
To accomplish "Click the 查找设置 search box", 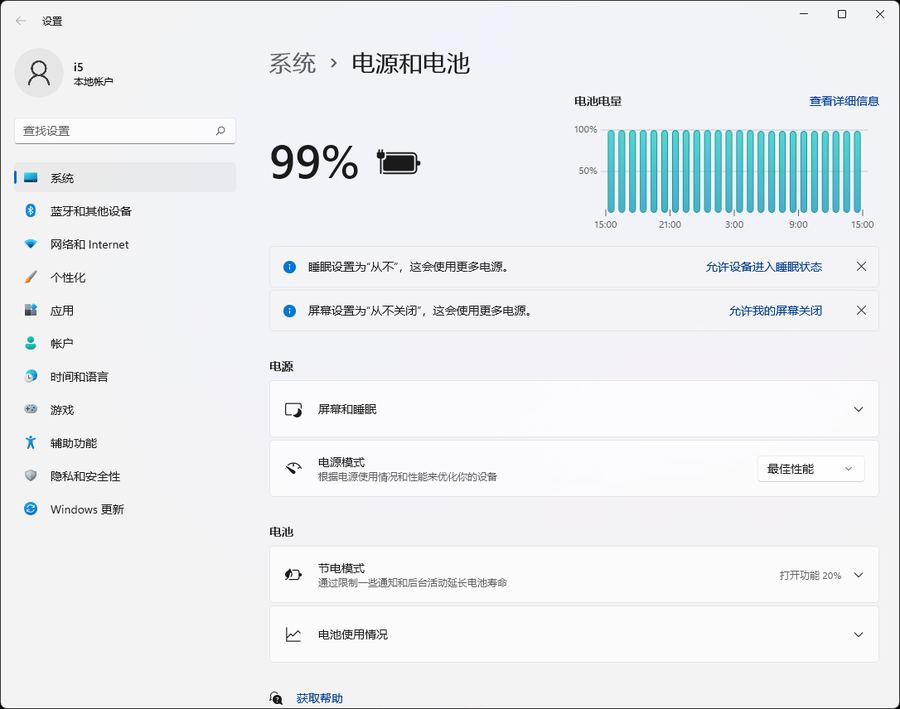I will click(x=115, y=131).
